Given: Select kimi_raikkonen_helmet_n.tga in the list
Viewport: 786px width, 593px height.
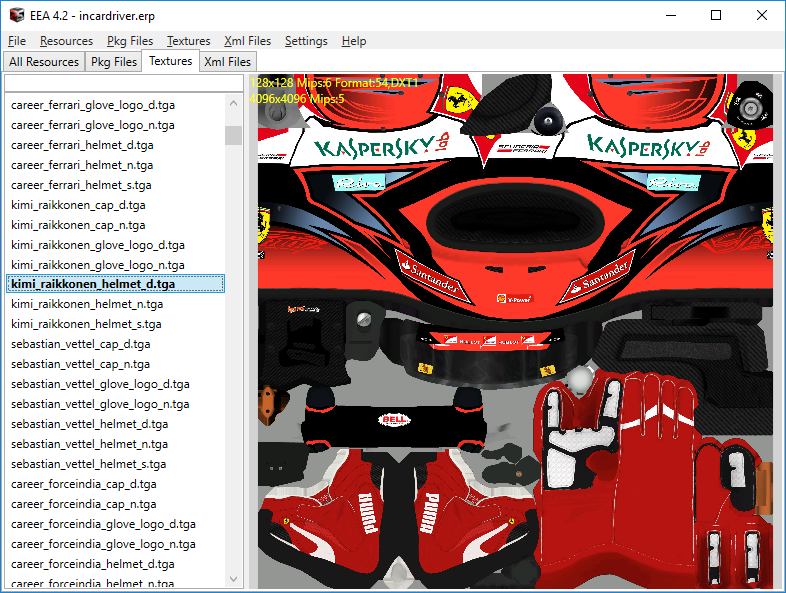Looking at the screenshot, I should coord(87,304).
